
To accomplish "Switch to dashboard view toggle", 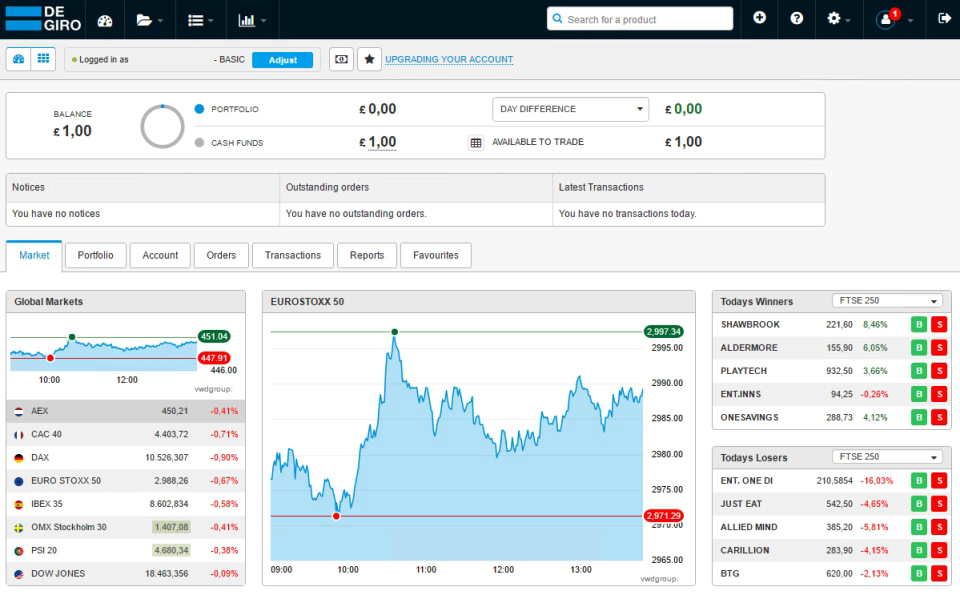I will (x=18, y=59).
